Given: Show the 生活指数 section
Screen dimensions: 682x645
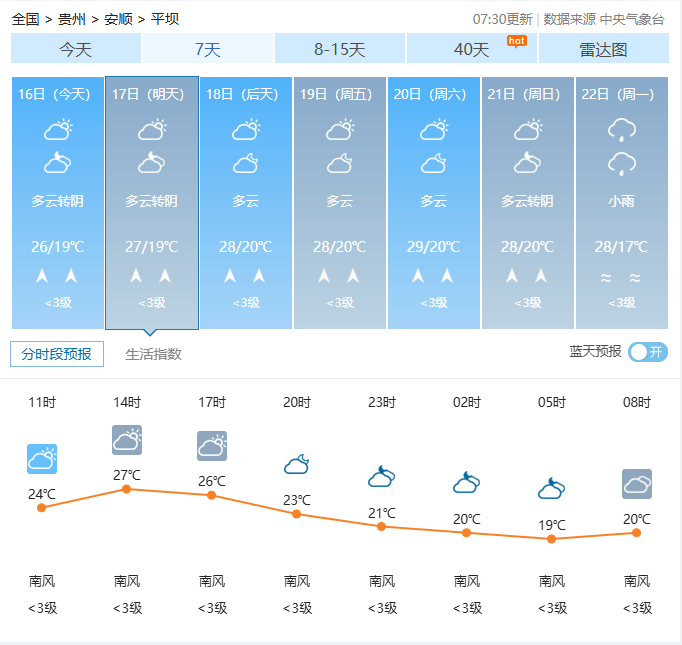Looking at the screenshot, I should (153, 354).
